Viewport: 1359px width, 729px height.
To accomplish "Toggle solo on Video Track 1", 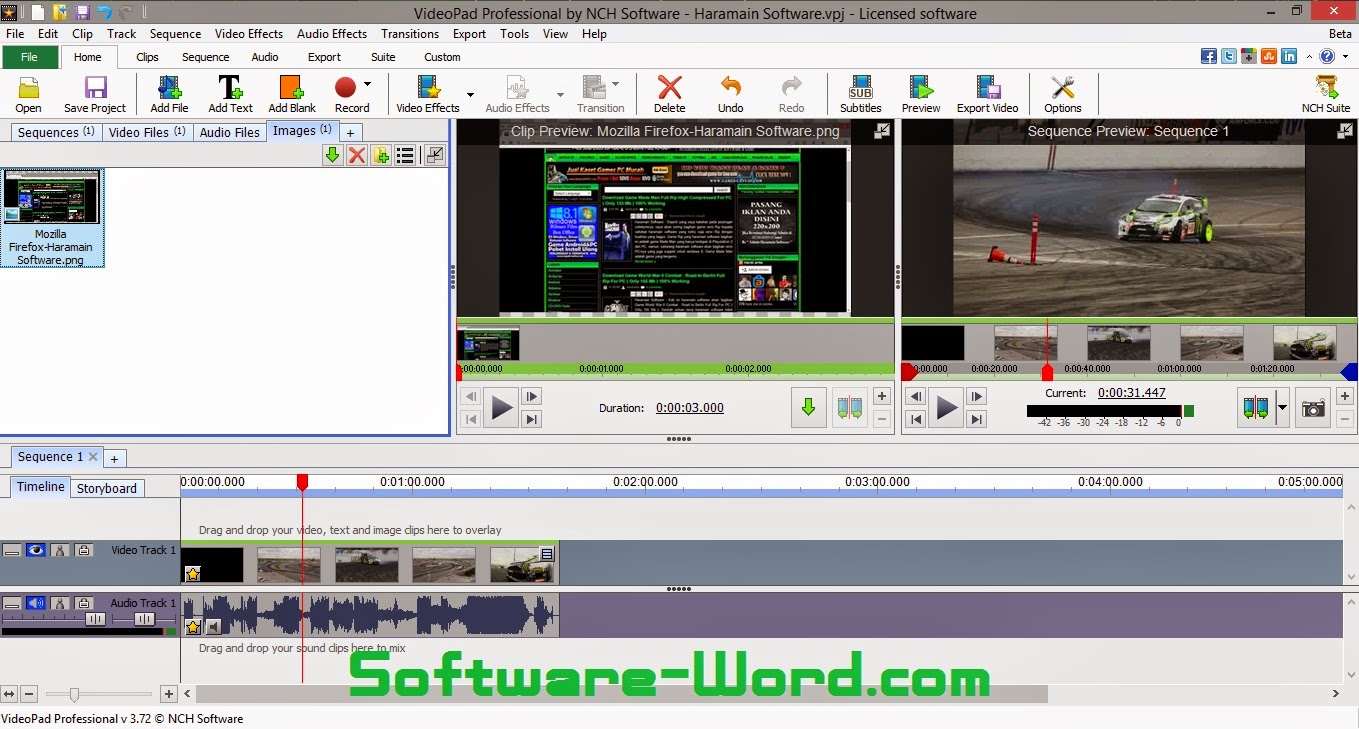I will [60, 550].
